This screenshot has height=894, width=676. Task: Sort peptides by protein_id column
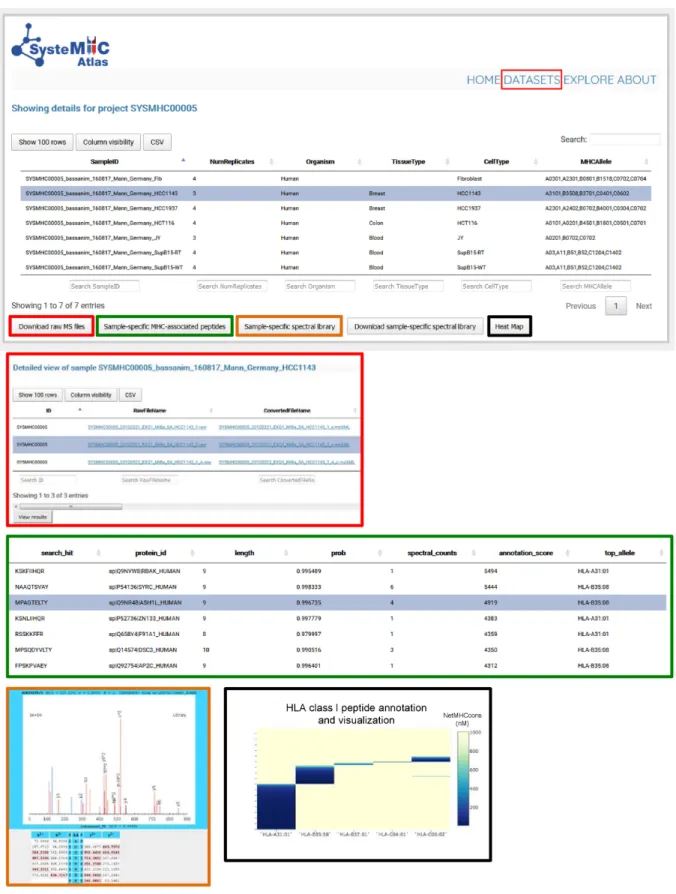(150, 553)
